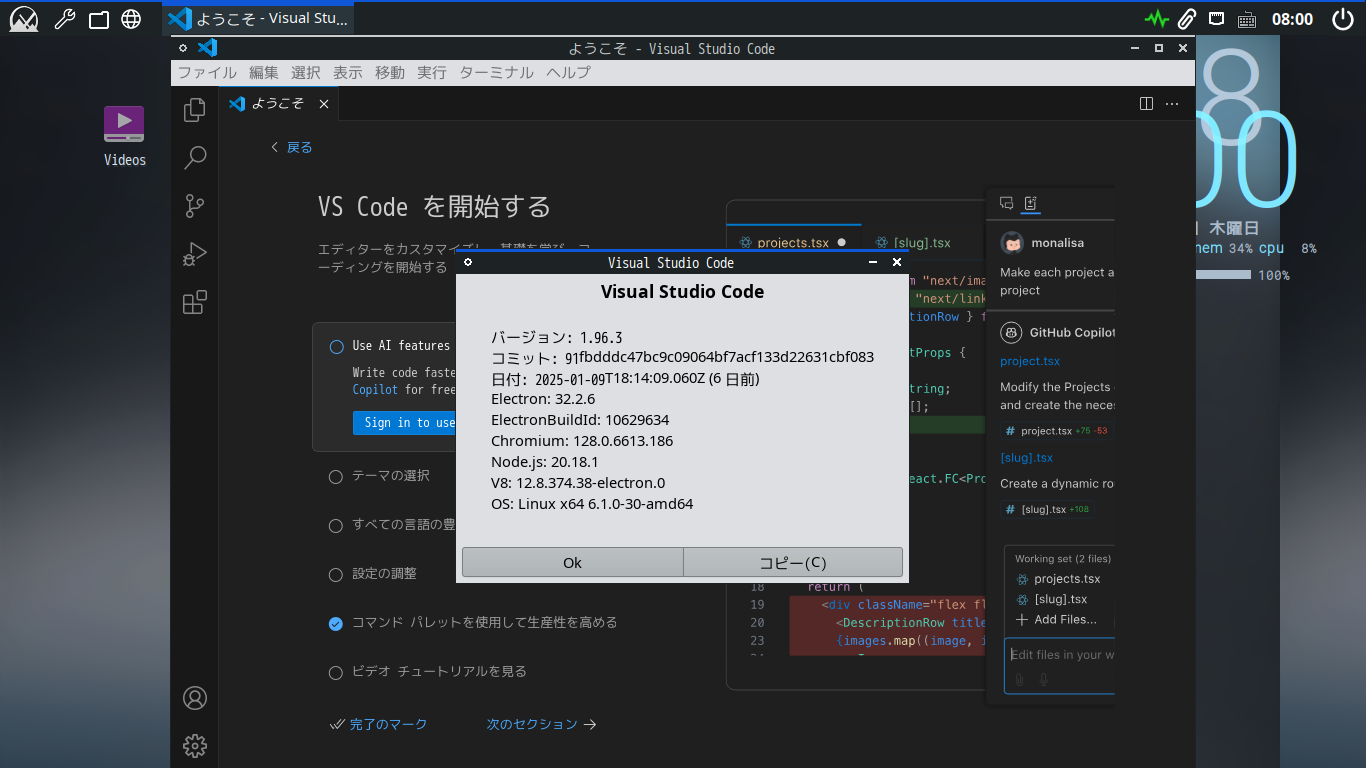Image resolution: width=1366 pixels, height=768 pixels.
Task: Open the About dialog window menu icon
Action: [468, 262]
